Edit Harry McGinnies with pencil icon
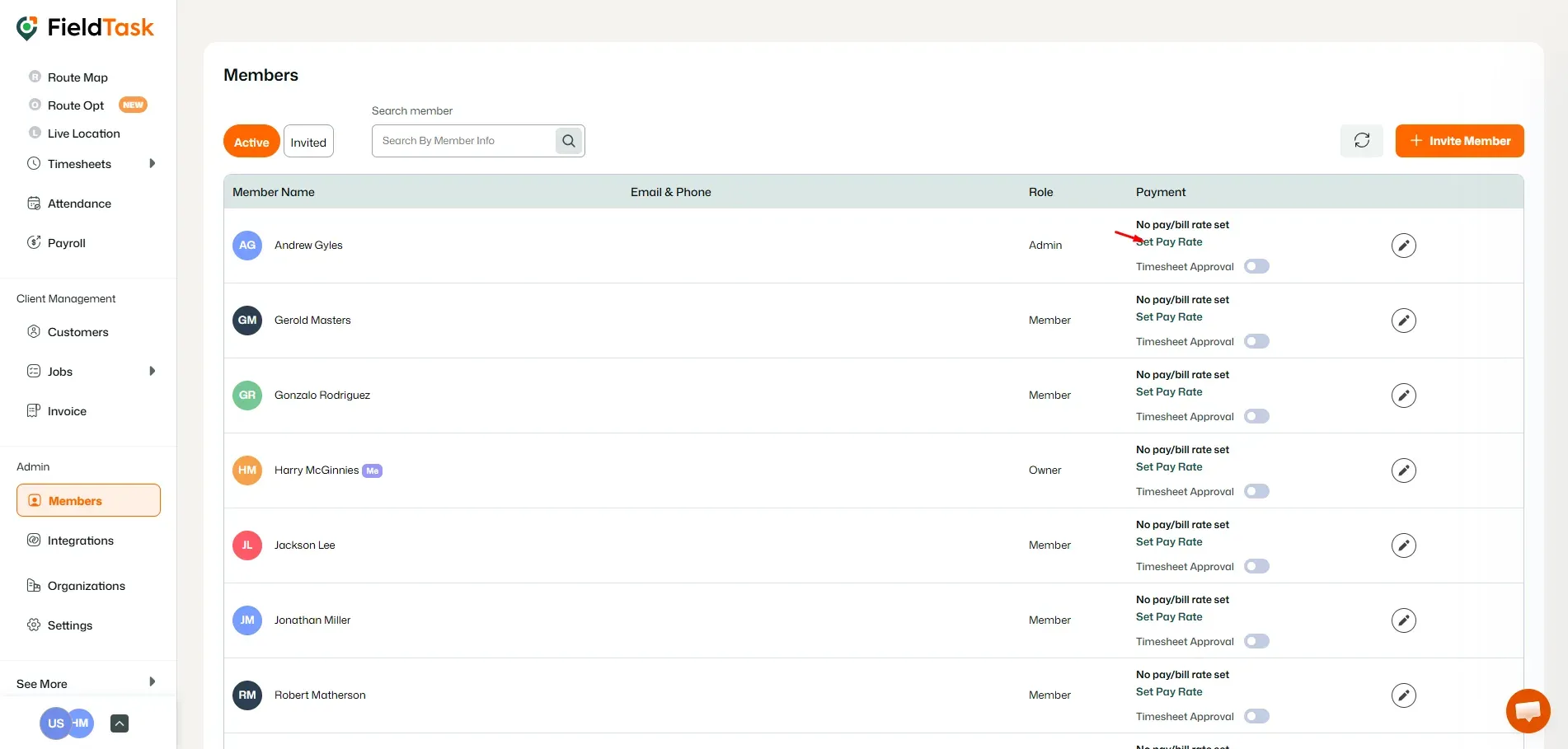This screenshot has height=749, width=1568. click(1403, 470)
